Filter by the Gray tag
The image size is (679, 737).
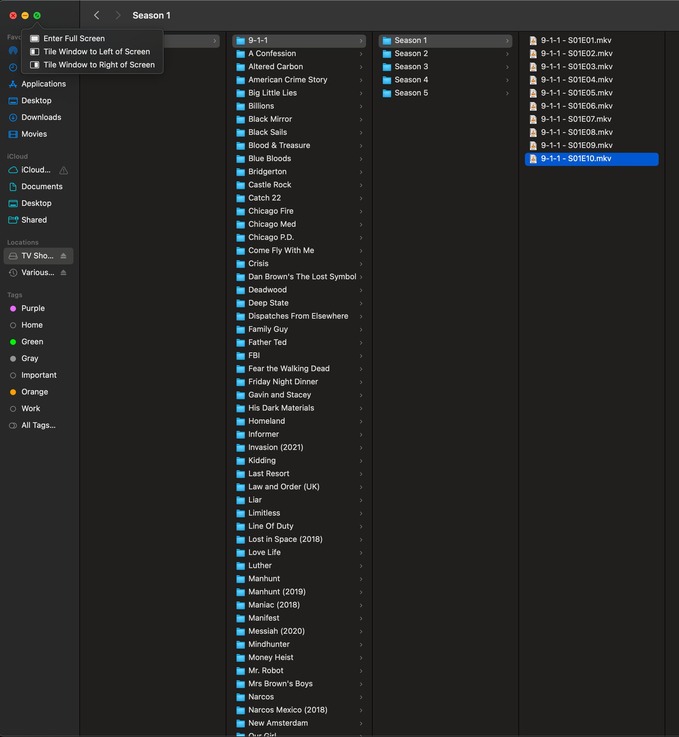click(x=38, y=359)
